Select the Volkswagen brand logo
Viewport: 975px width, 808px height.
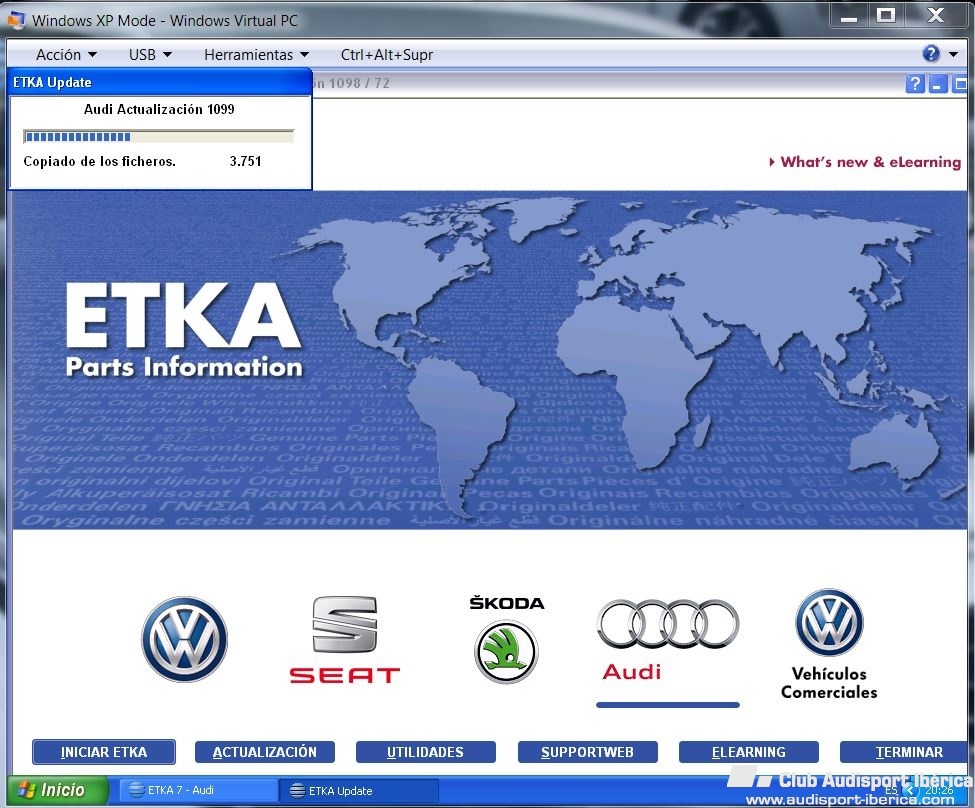185,639
